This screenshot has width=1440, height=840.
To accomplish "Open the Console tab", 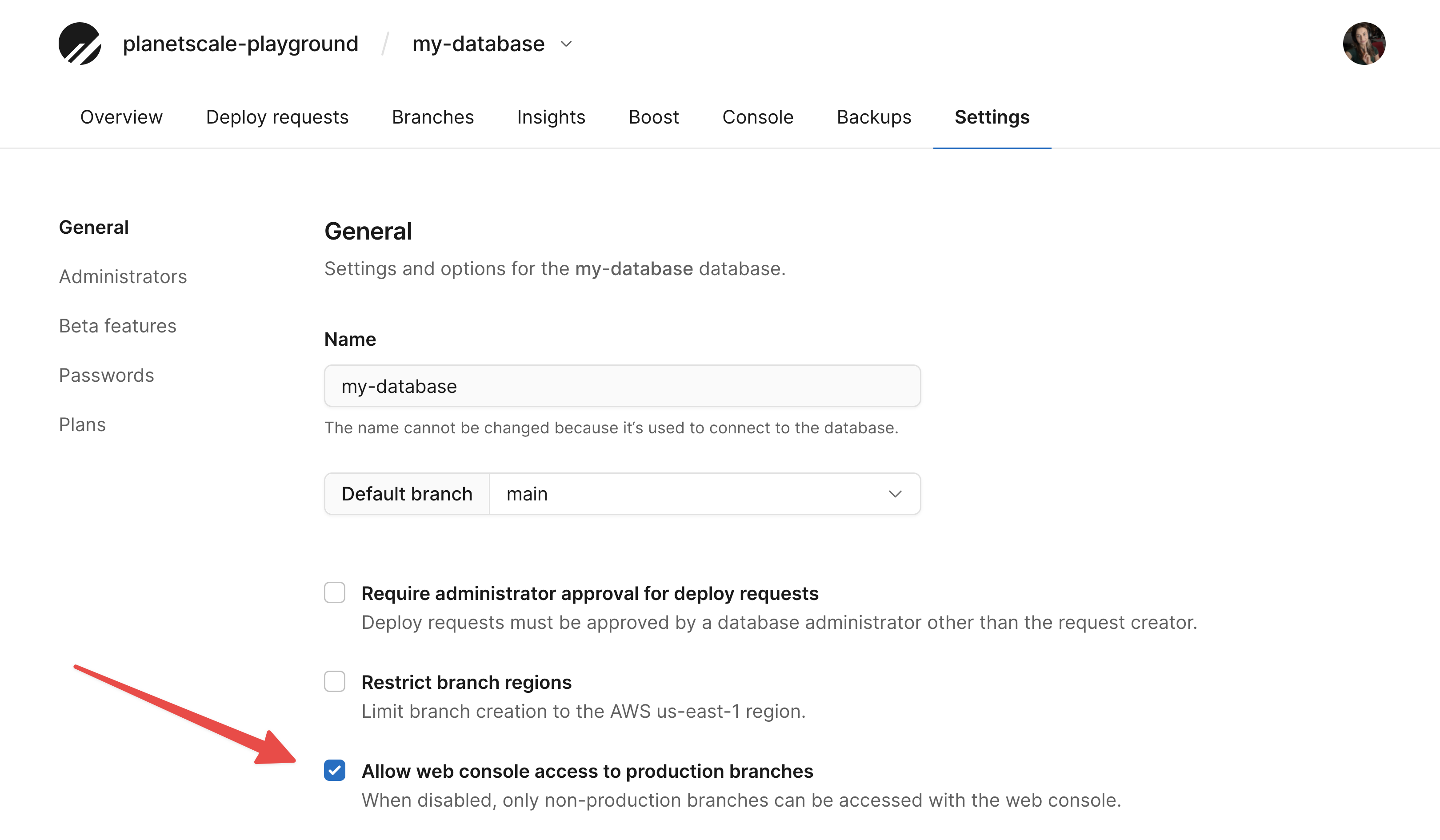I will [x=758, y=116].
